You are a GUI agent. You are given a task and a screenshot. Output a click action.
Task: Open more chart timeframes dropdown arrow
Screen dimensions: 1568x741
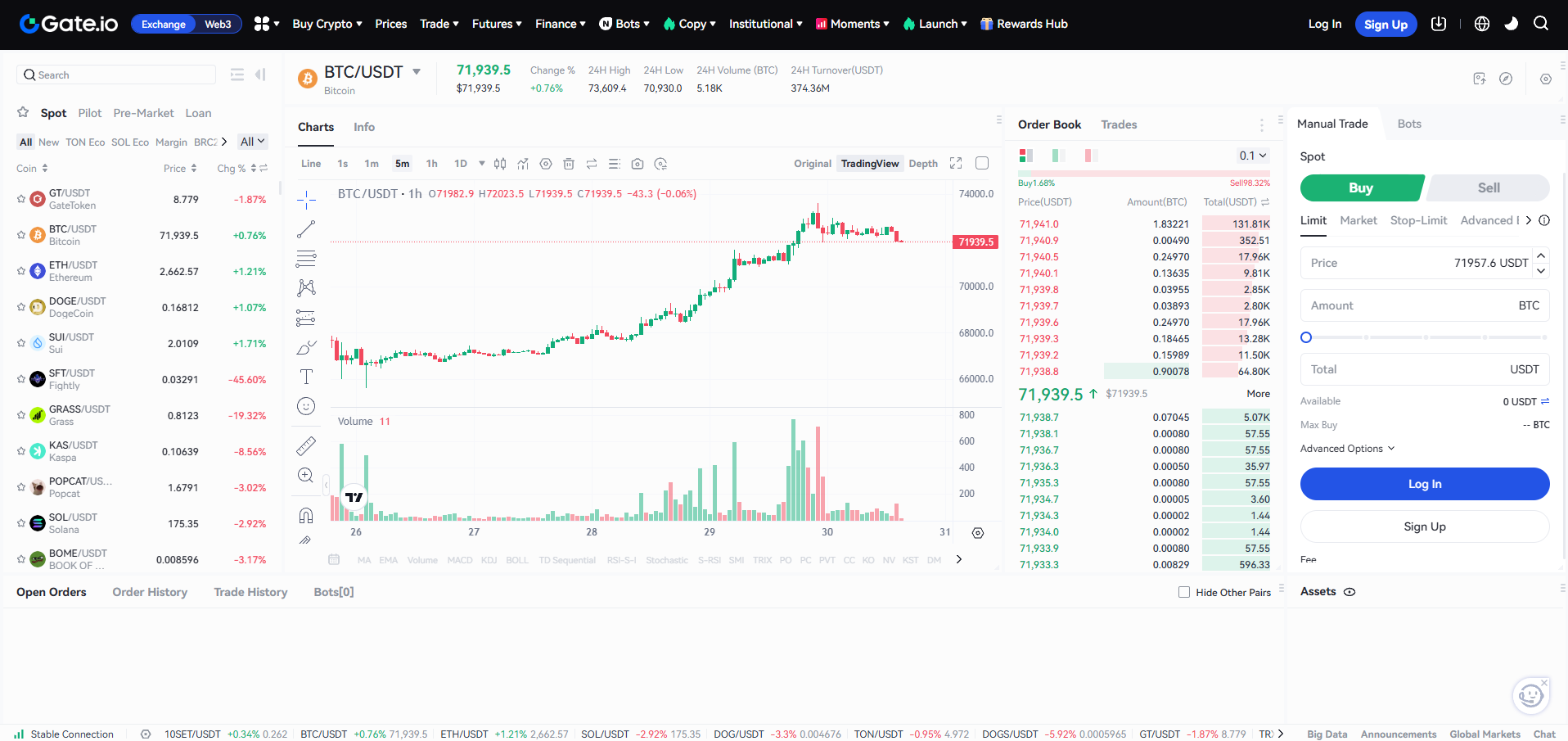482,164
